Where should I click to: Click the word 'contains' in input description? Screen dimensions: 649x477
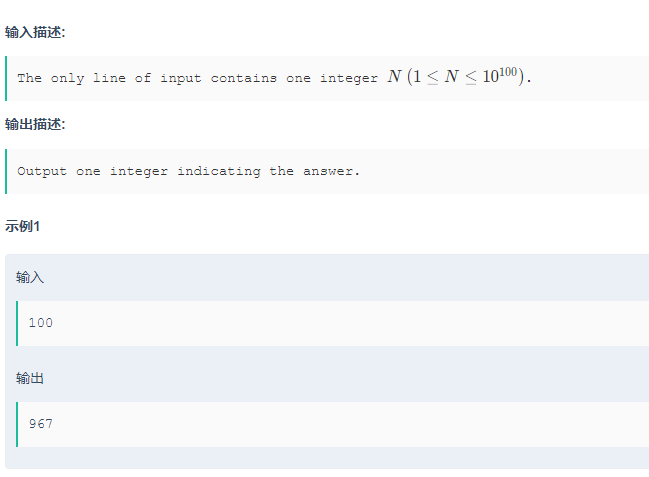244,78
